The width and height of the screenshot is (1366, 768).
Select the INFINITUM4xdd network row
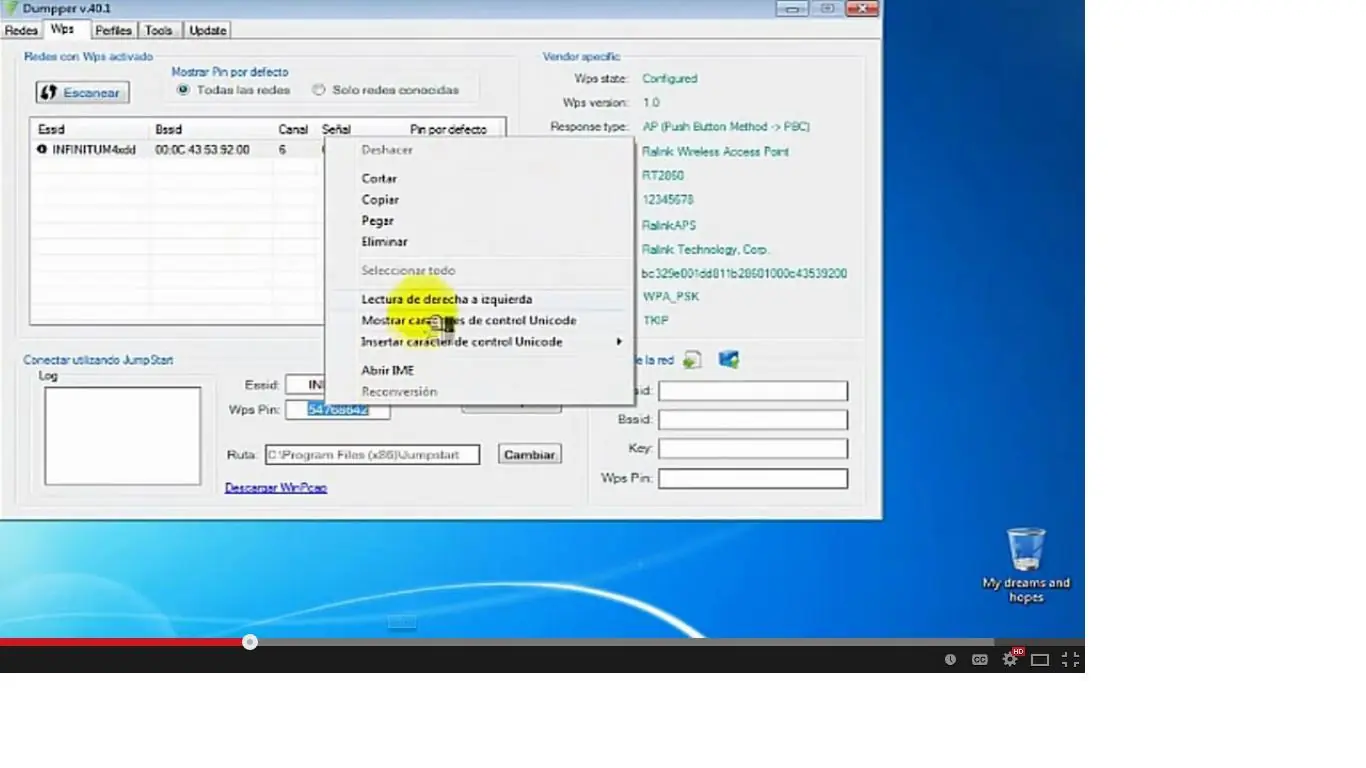(180, 149)
